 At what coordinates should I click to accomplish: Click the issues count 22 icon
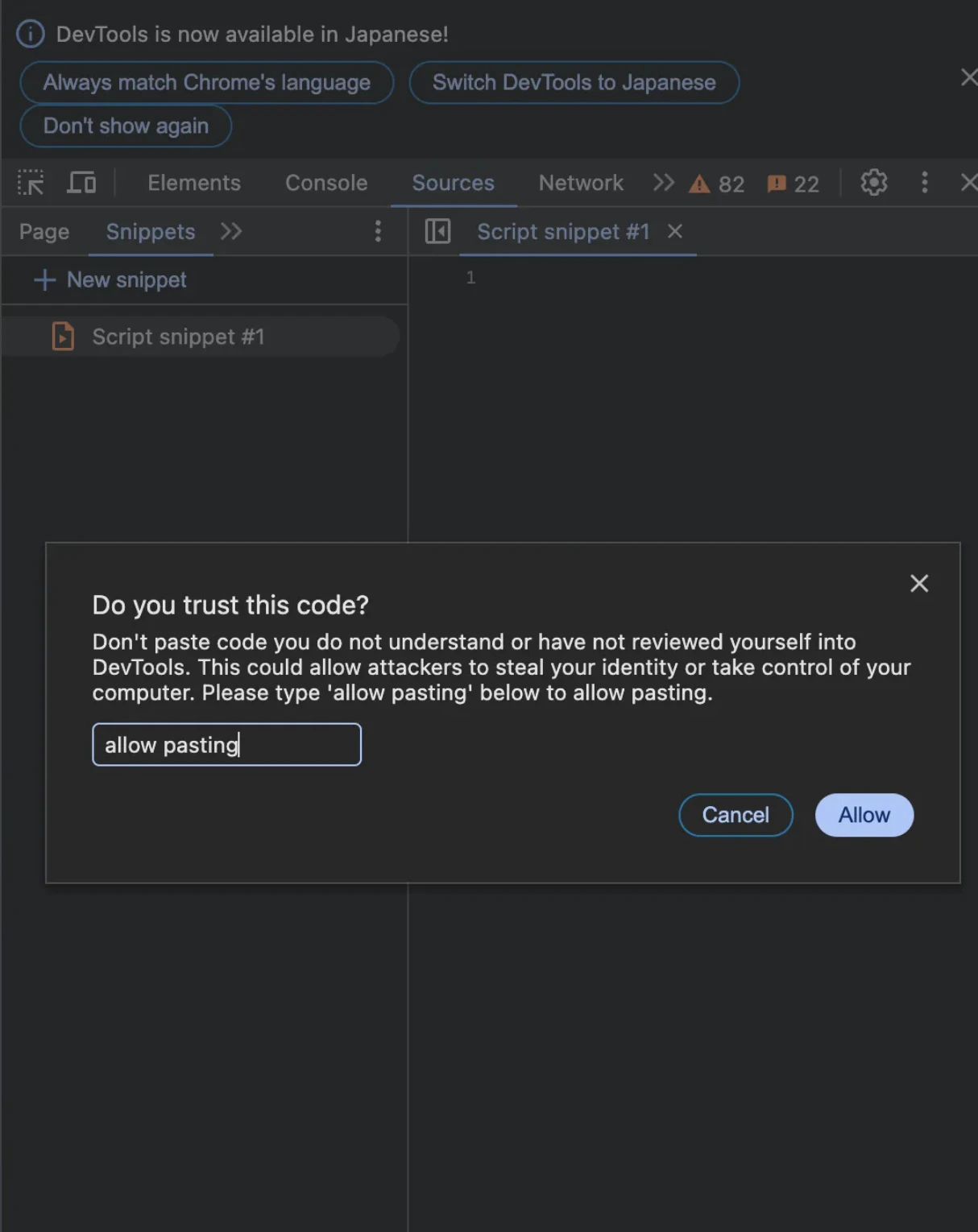tap(793, 184)
